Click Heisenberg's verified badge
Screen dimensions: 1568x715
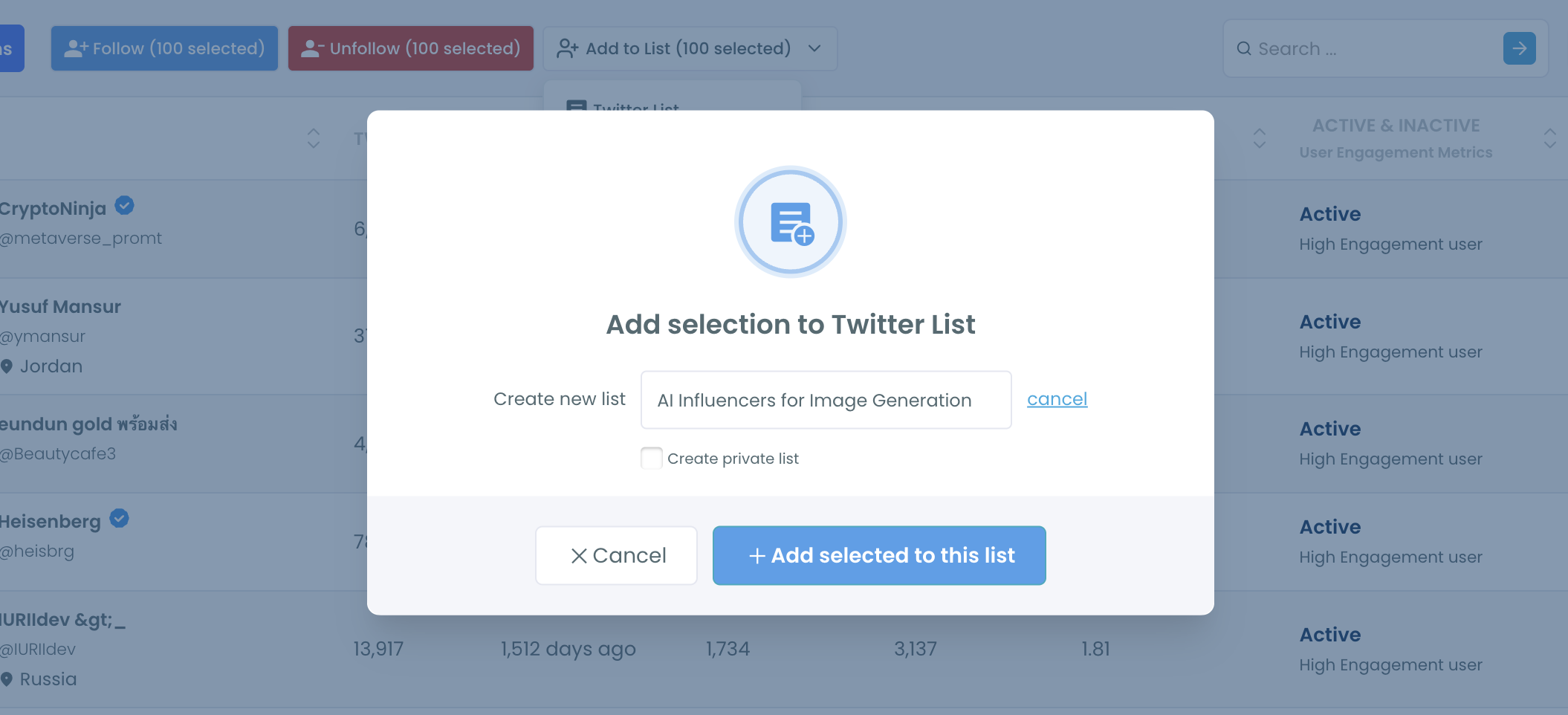(x=119, y=518)
